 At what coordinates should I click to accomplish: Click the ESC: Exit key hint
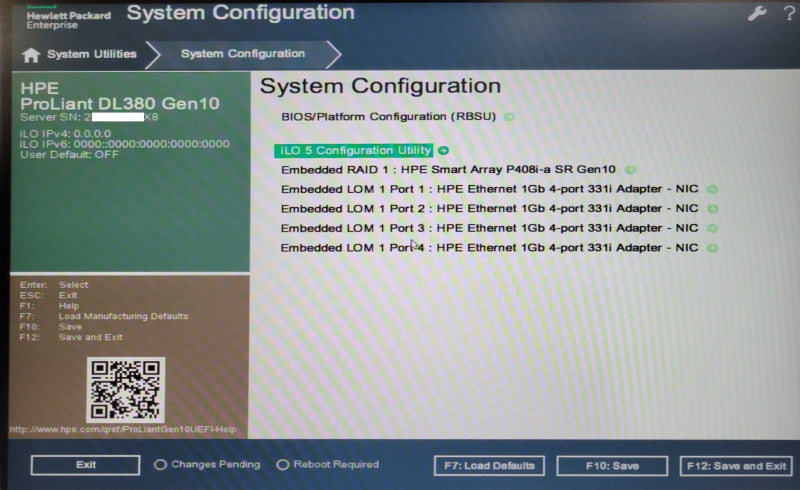[48, 296]
